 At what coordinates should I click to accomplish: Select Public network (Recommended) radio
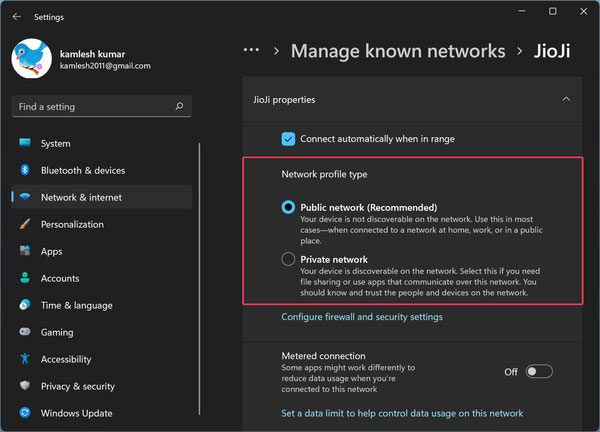(288, 207)
